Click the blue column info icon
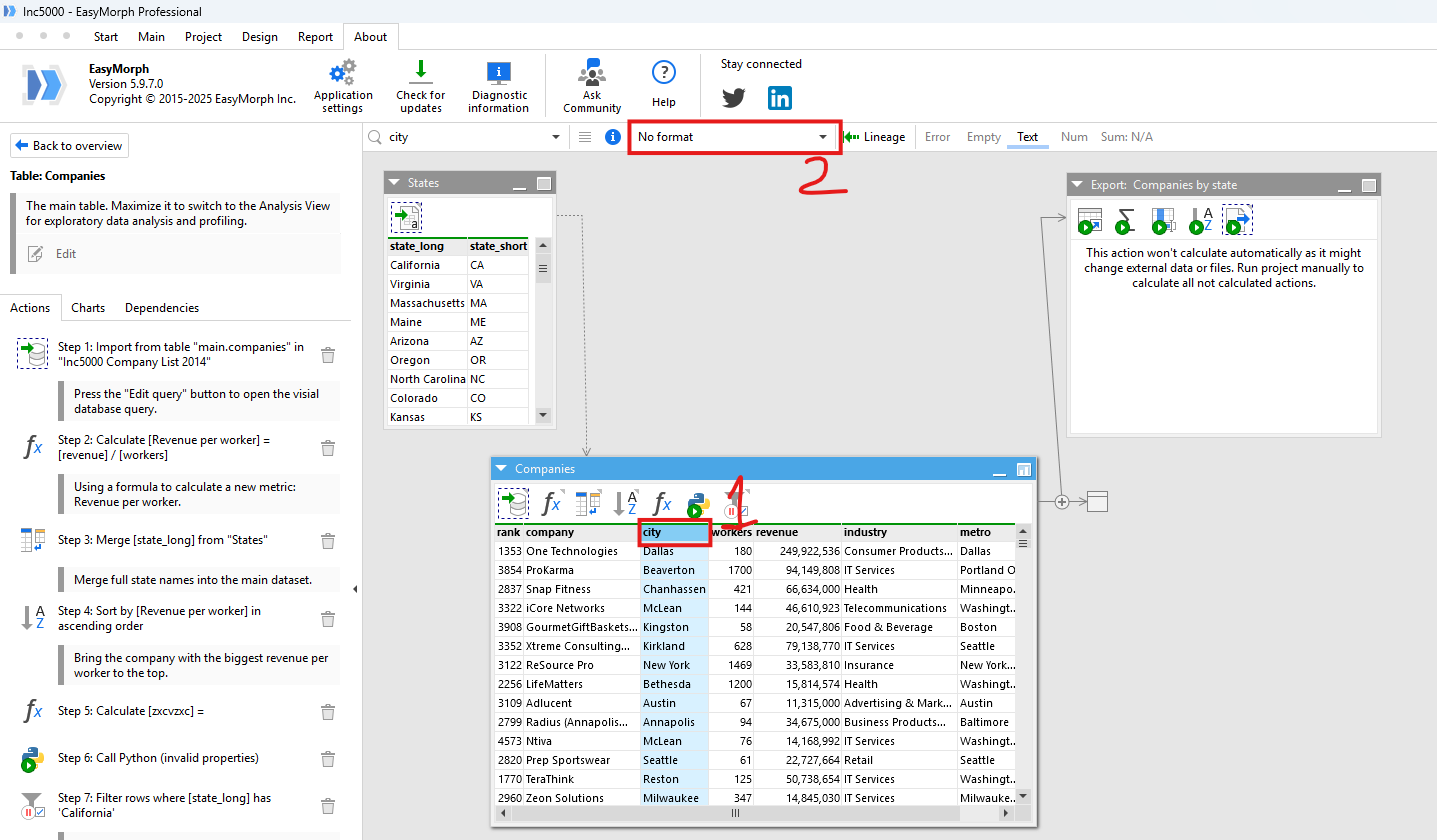 [x=613, y=137]
